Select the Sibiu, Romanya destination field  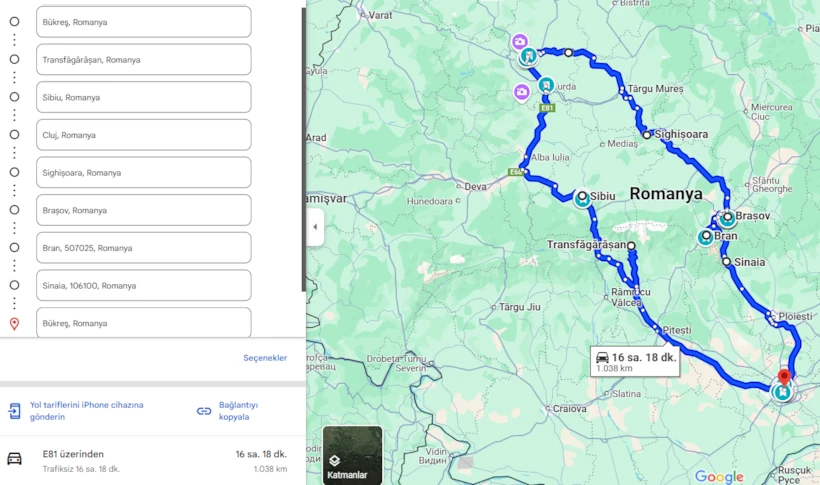coord(143,97)
